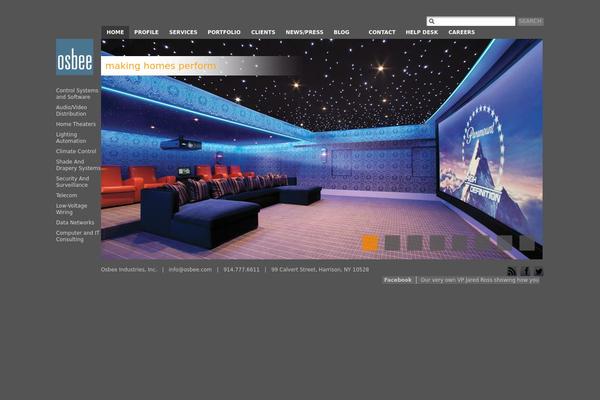This screenshot has height=400, width=600.
Task: Select the third slideshow indicator square
Action: pos(415,243)
